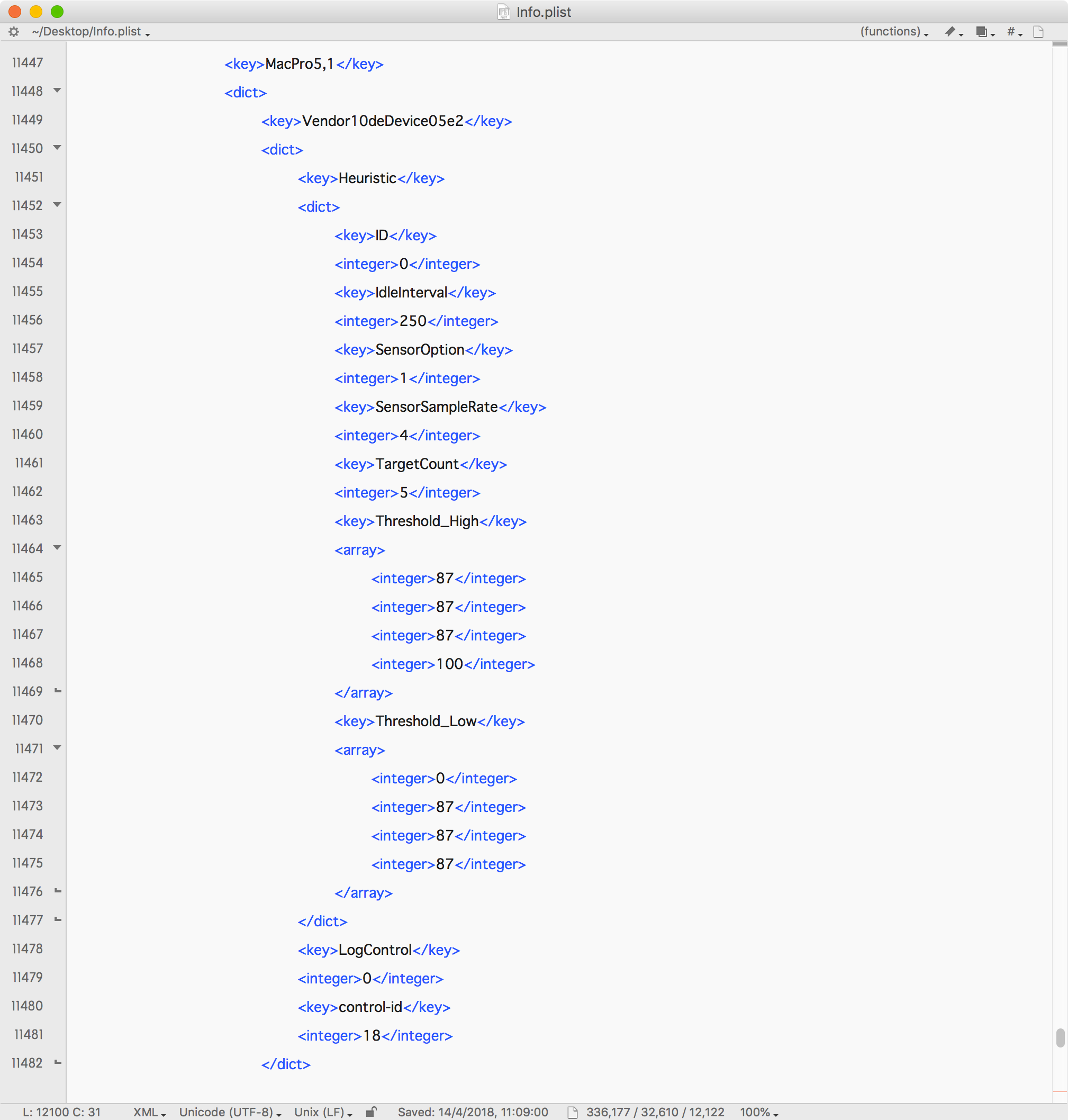Image resolution: width=1068 pixels, height=1120 pixels.
Task: Click the fold end marker at line 11477
Action: [x=58, y=919]
